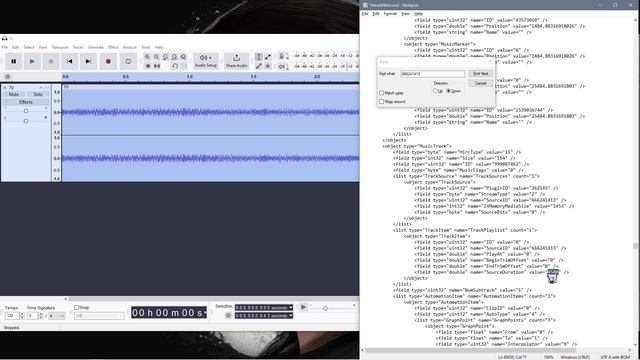Start playback with the green Play button
This screenshot has height=360, width=640.
point(32,61)
